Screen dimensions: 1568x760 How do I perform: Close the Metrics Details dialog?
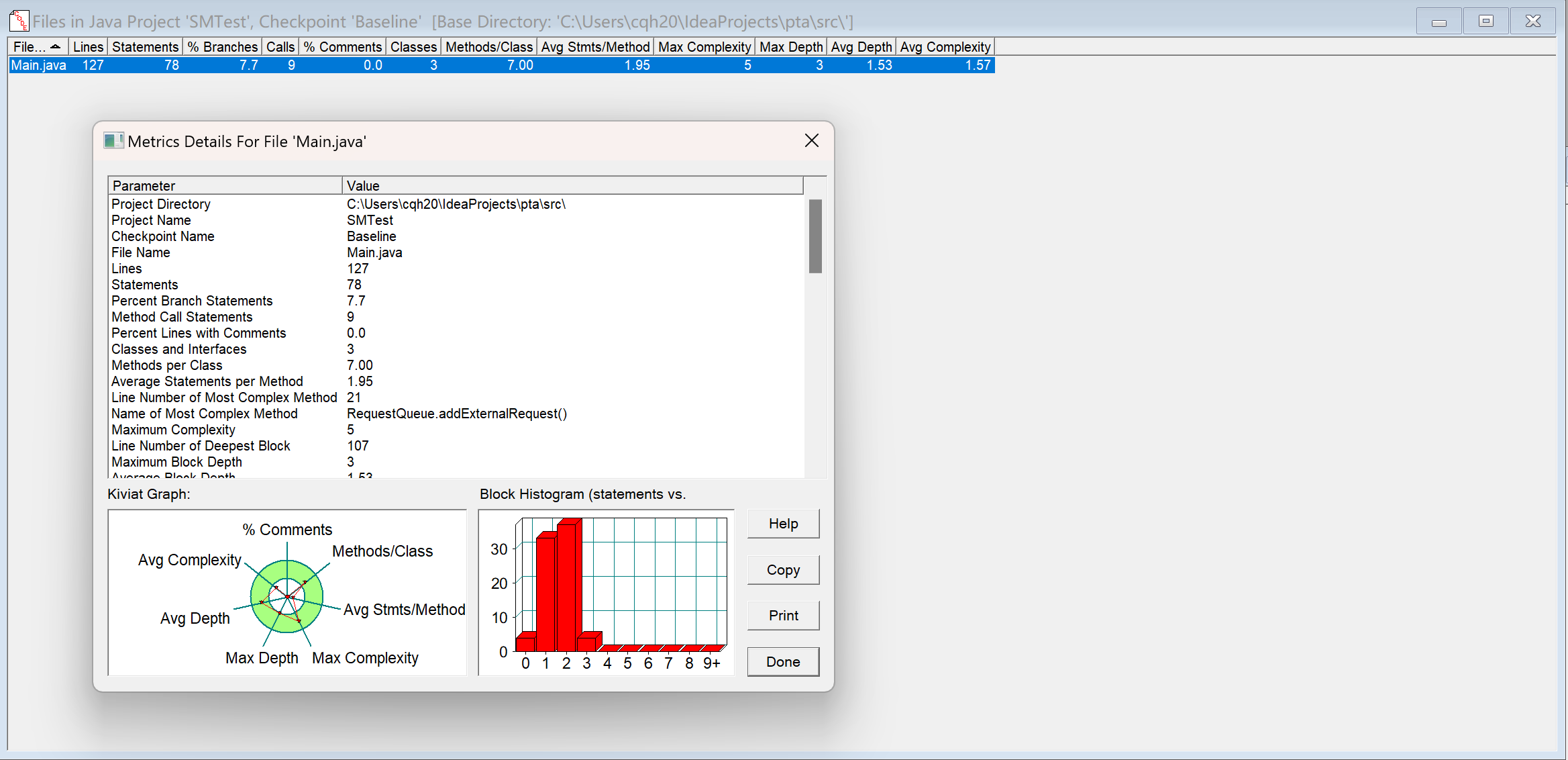[x=811, y=140]
